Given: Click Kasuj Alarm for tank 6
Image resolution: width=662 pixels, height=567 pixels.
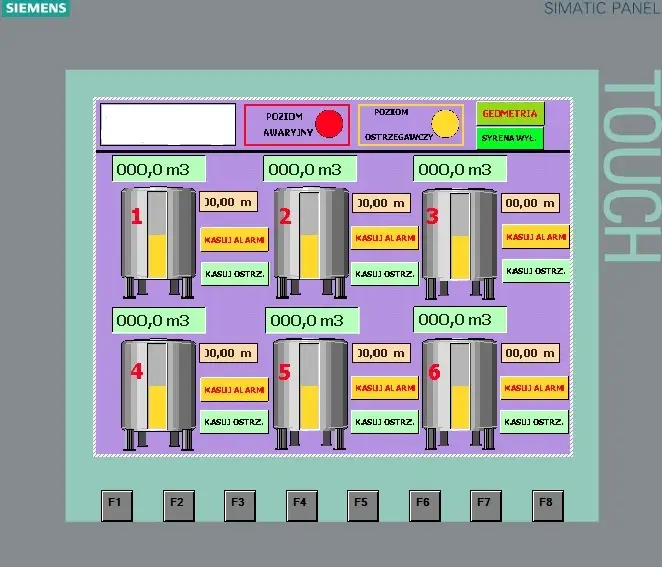Looking at the screenshot, I should click(534, 388).
